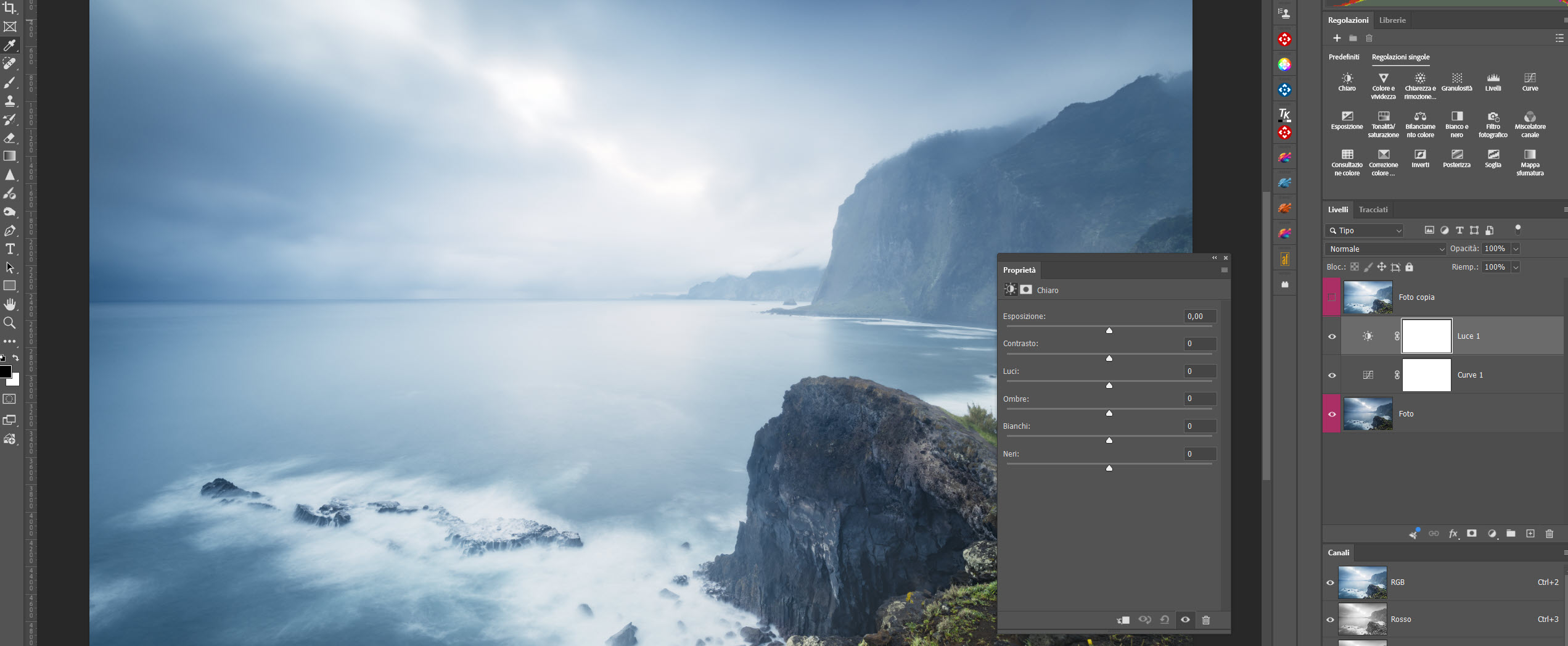Select the Luce 1 layer mask thumbnail
Screen dimensions: 1568x646
click(x=1426, y=336)
